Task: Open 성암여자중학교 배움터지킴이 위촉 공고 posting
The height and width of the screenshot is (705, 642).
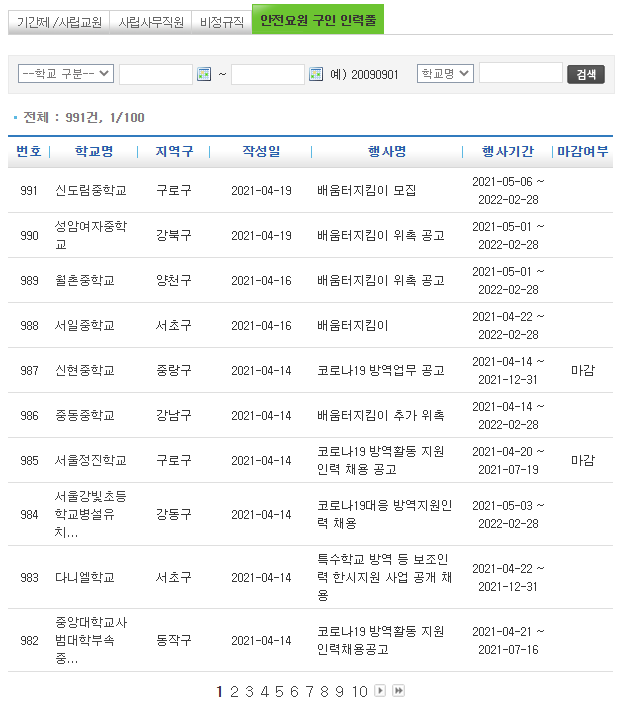Action: point(381,236)
